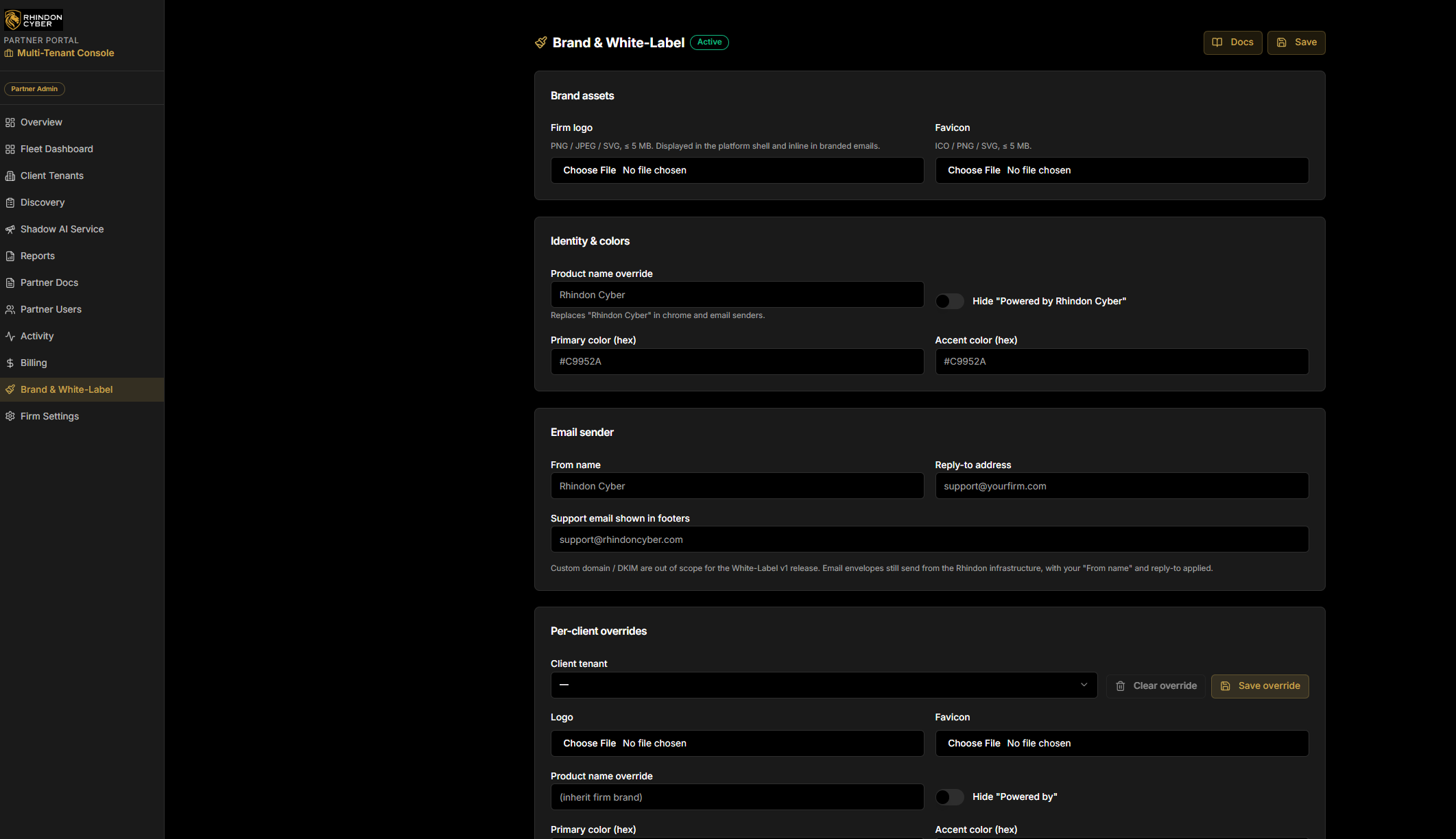Click the Primary color hex field #C9952A
The image size is (1456, 839).
(x=737, y=362)
